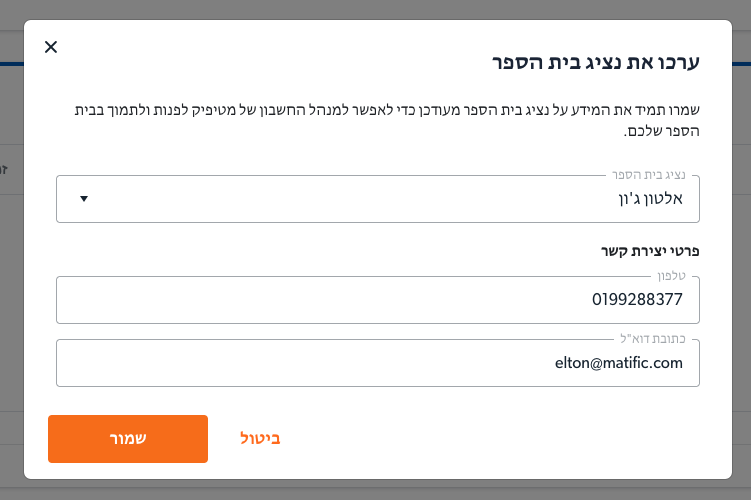The width and height of the screenshot is (751, 500).
Task: Click the description paragraph under the title
Action: click(x=387, y=120)
